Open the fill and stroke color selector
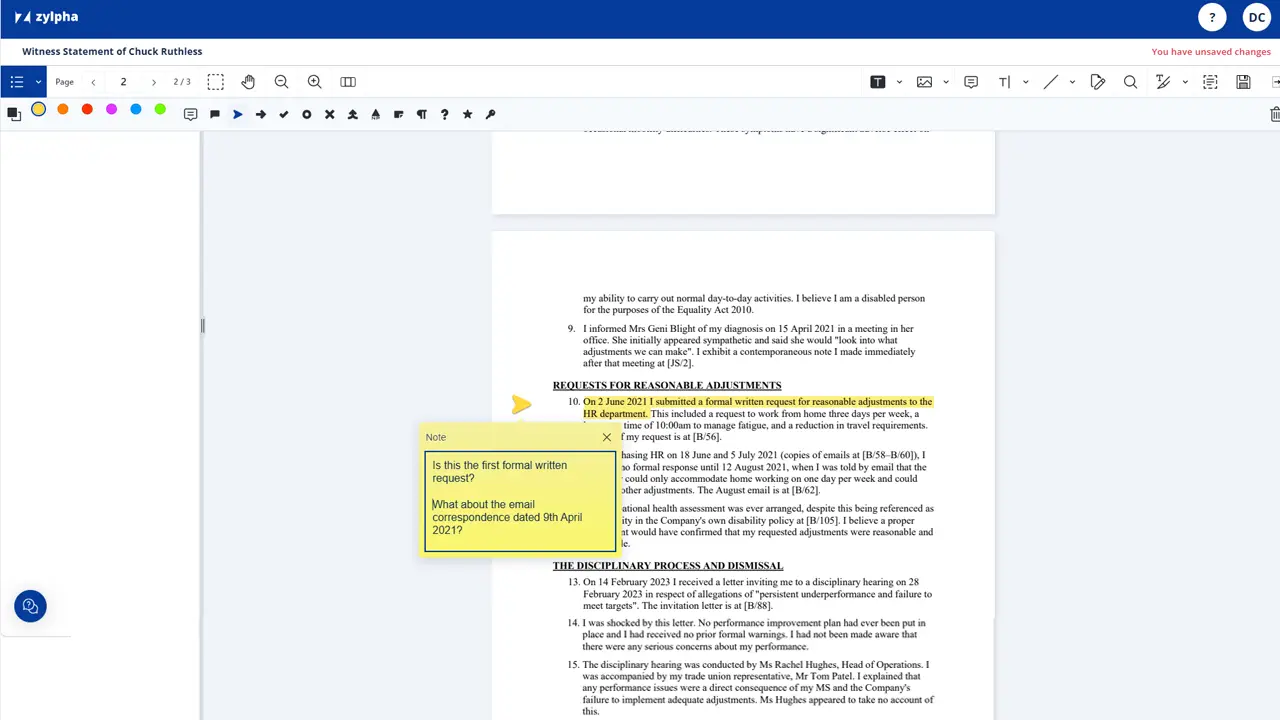This screenshot has height=720, width=1280. [x=14, y=114]
